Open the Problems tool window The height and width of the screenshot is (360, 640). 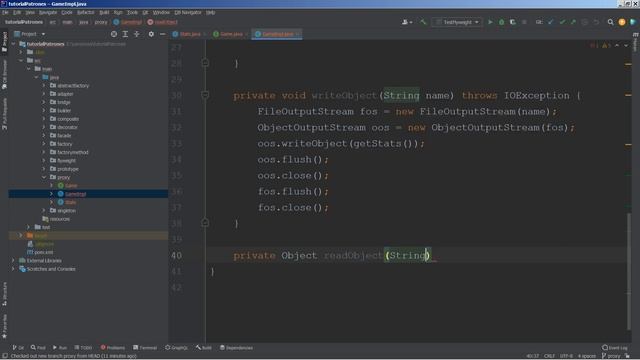point(113,348)
